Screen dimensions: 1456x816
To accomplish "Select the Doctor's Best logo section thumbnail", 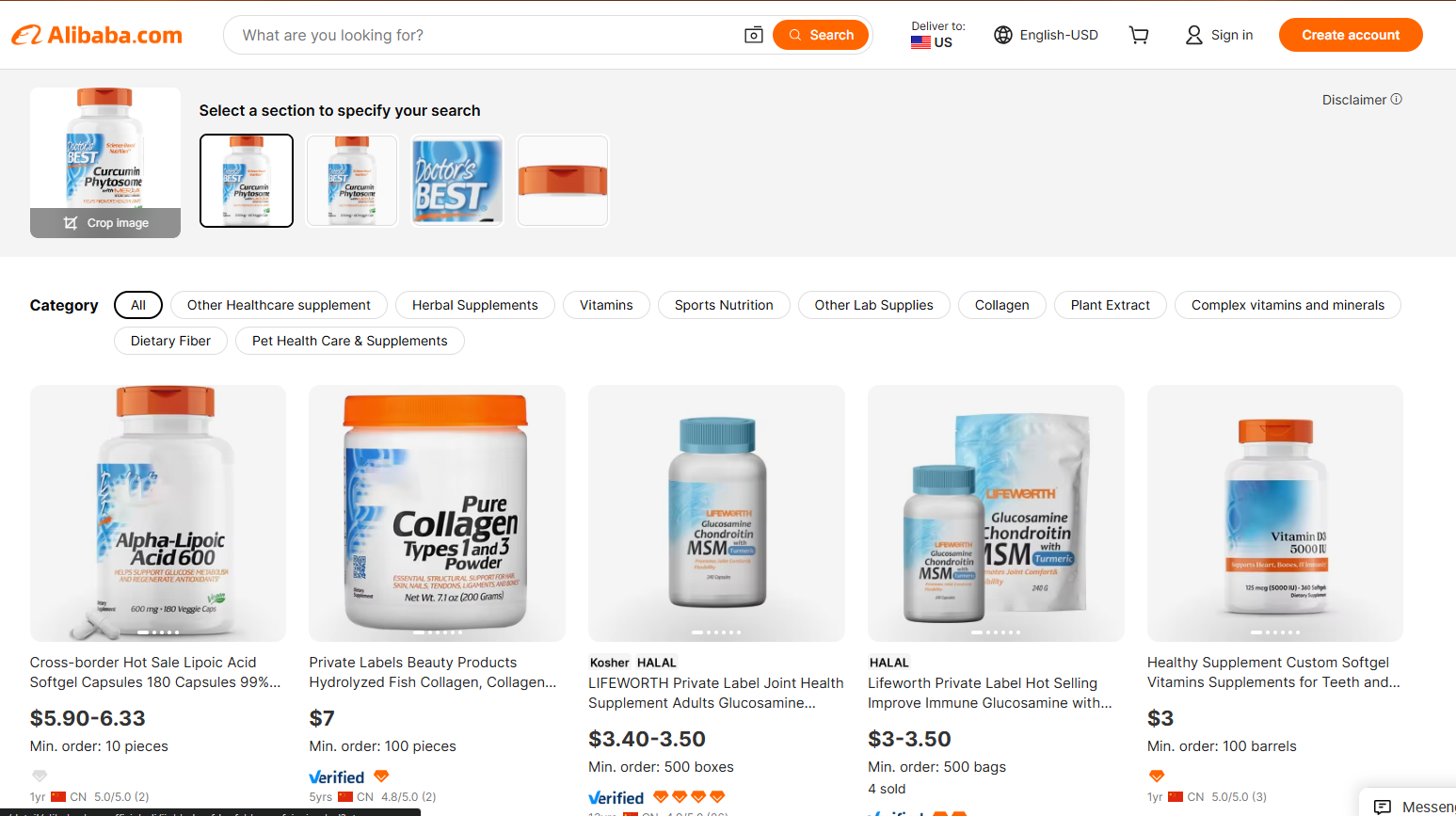I will click(x=457, y=181).
